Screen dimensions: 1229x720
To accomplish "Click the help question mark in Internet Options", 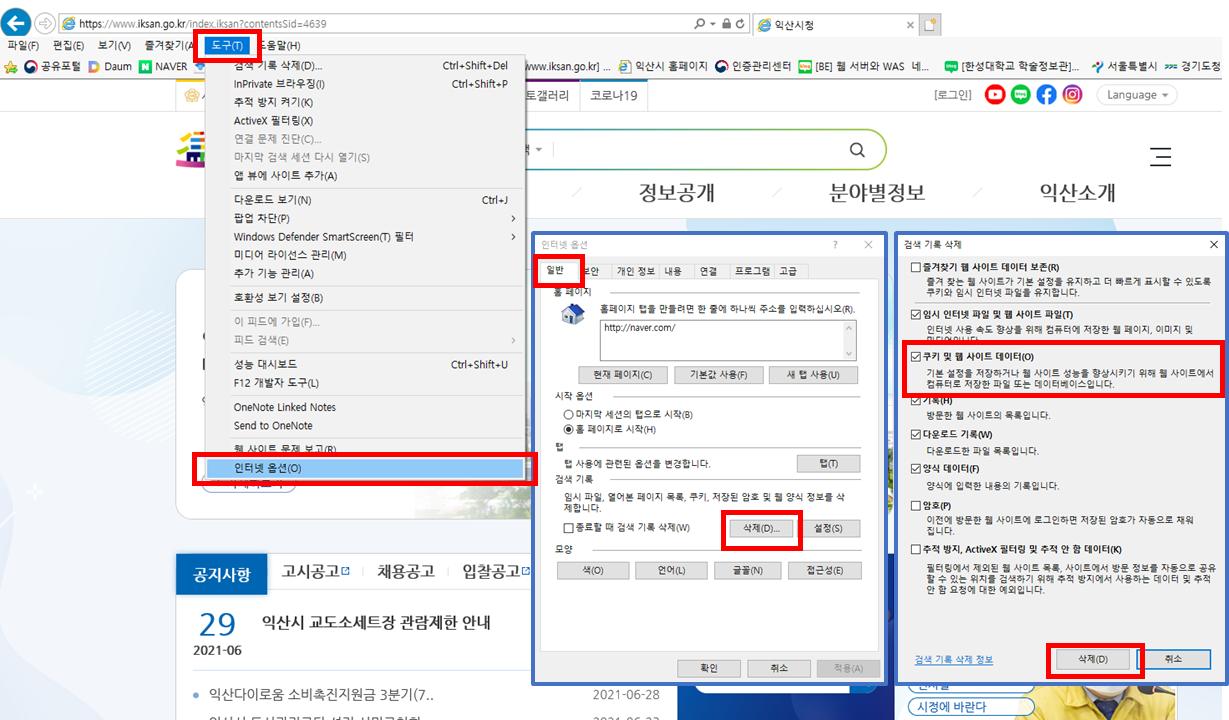I will pyautogui.click(x=835, y=244).
